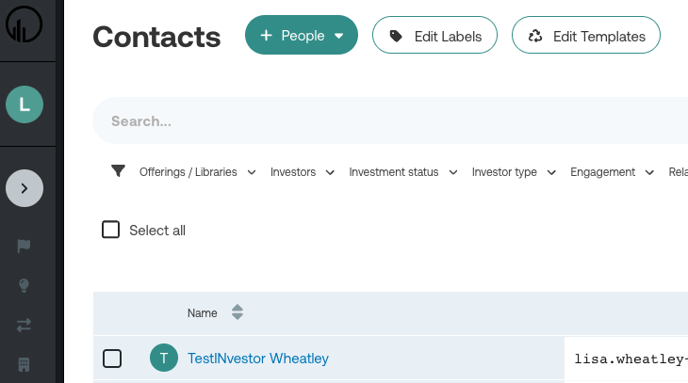Open the Investors filter dropdown
The width and height of the screenshot is (688, 383).
[x=302, y=172]
